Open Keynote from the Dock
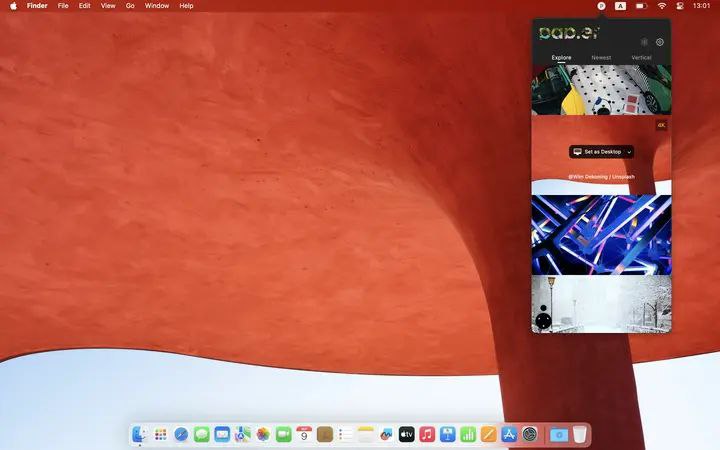 (x=448, y=434)
